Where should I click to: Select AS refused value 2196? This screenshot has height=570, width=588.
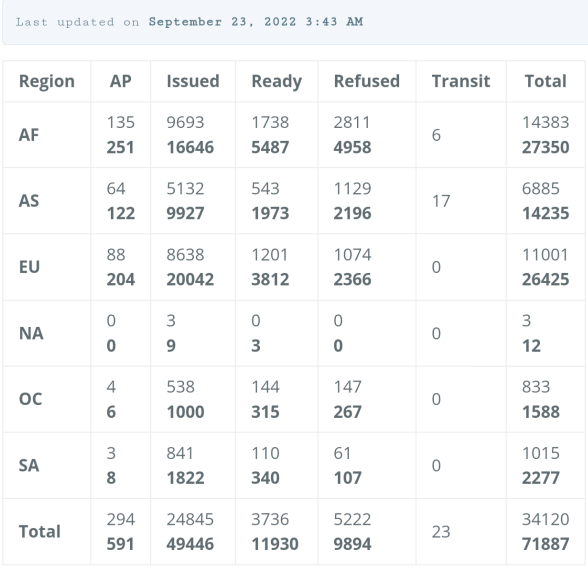click(x=352, y=213)
